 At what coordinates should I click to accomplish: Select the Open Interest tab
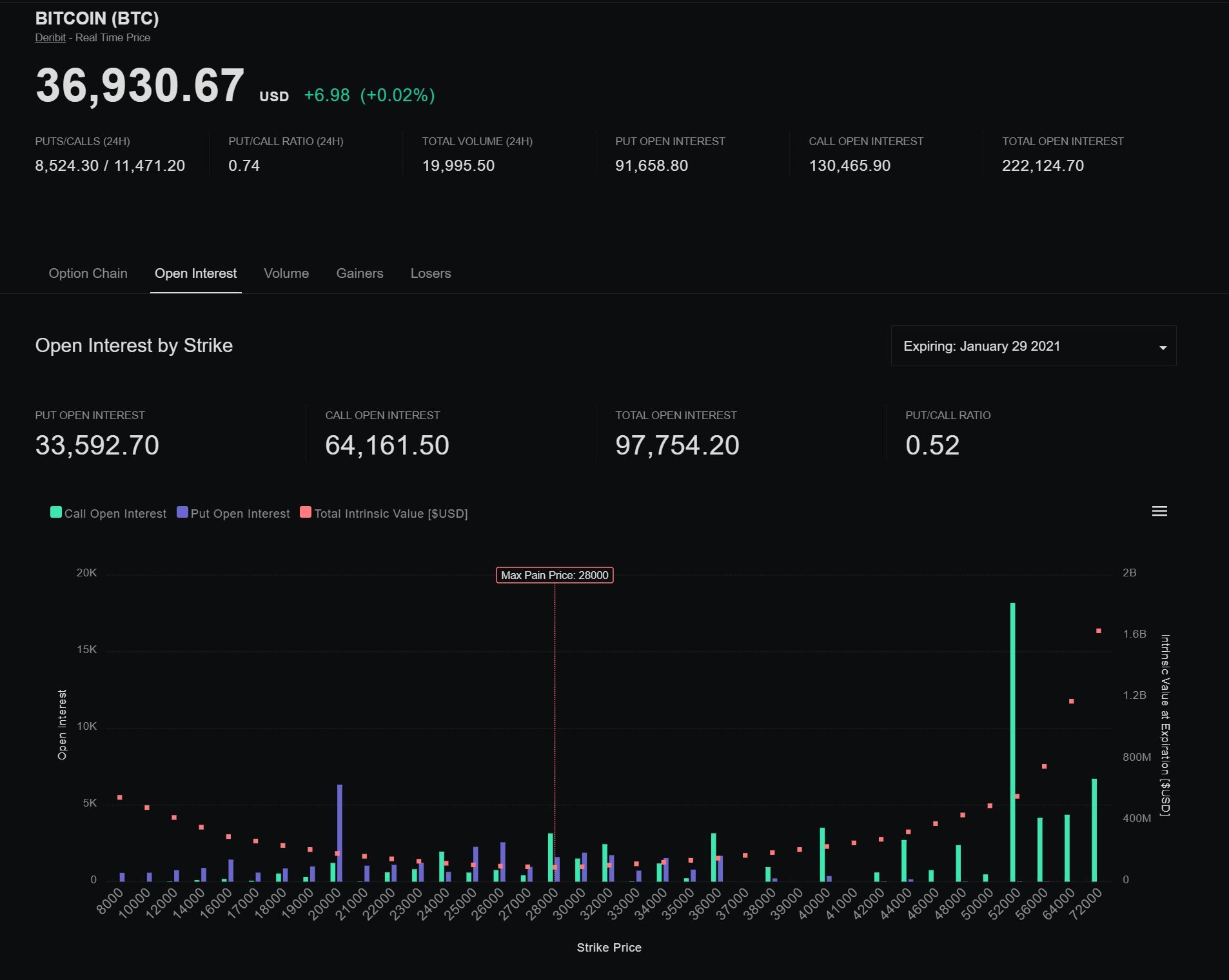click(196, 273)
